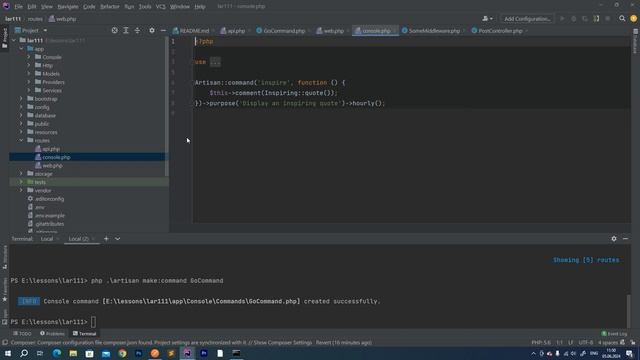Select api.php in project tree
This screenshot has width=640, height=360.
click(51, 149)
